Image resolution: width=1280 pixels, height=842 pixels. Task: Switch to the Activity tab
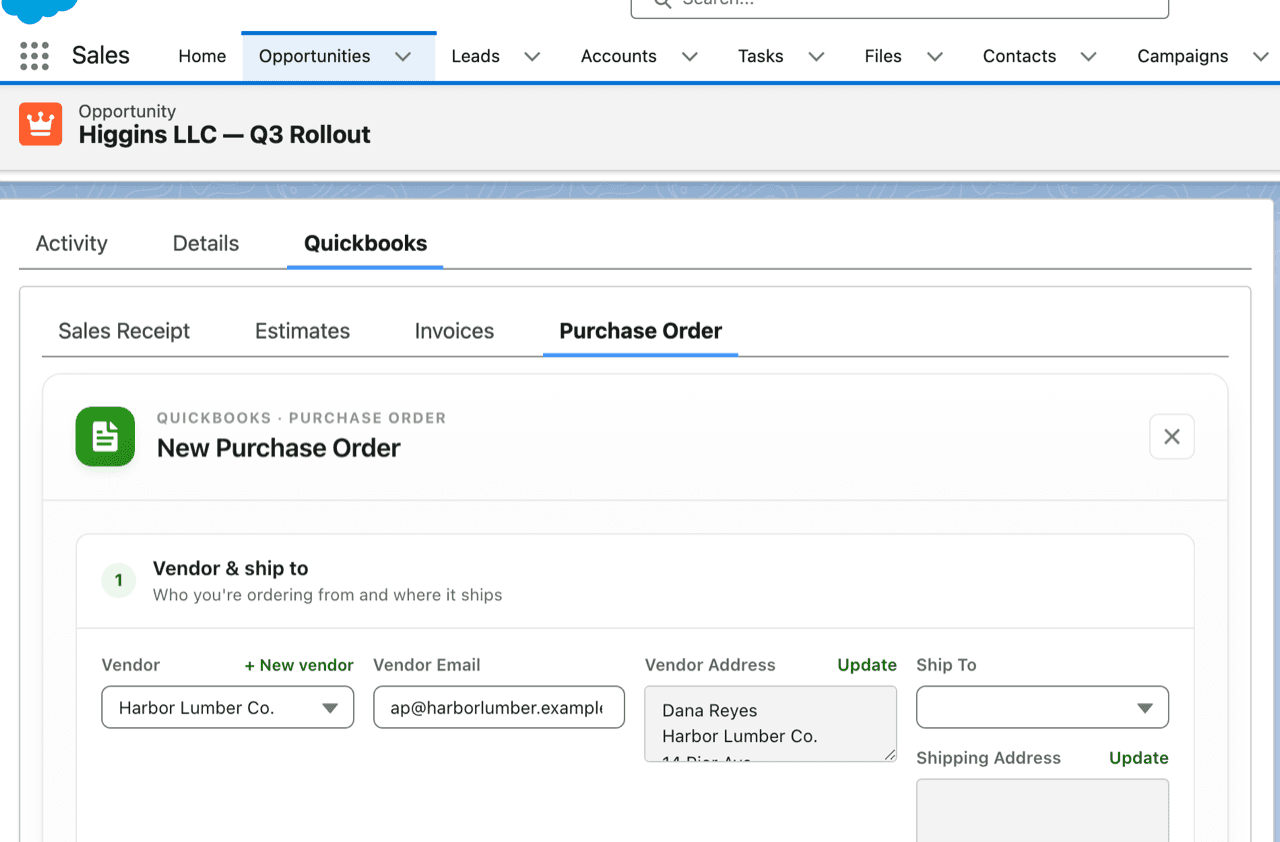coord(71,243)
